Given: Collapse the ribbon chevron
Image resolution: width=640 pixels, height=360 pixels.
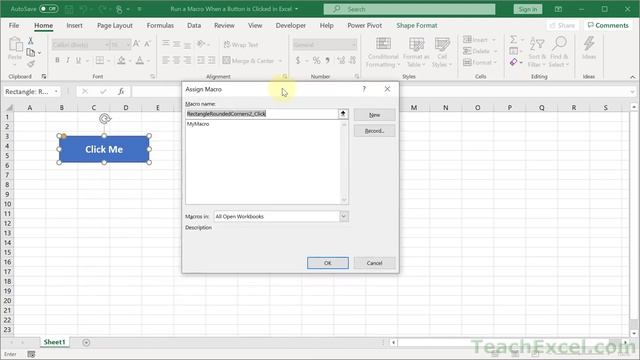Looking at the screenshot, I should (633, 77).
